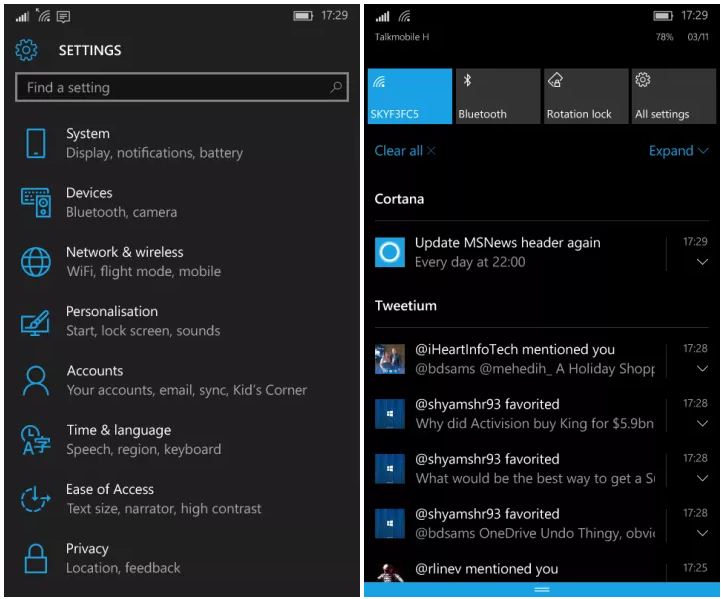Expand the OneDrive Undo Thingy chevron
This screenshot has height=599, width=721.
[x=702, y=533]
